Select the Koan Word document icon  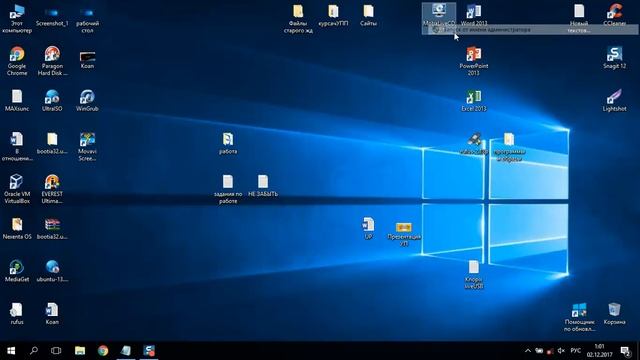(52, 313)
